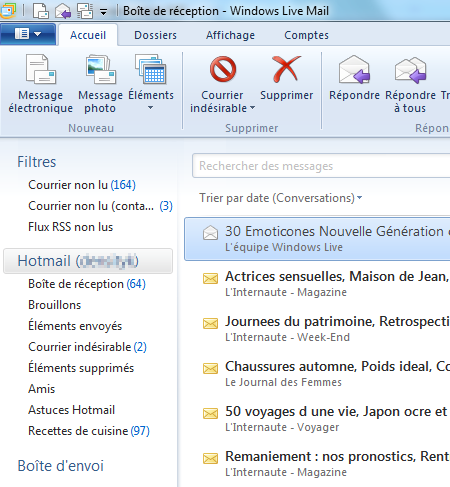Expand the Éléments dropdown arrow

coord(151,108)
